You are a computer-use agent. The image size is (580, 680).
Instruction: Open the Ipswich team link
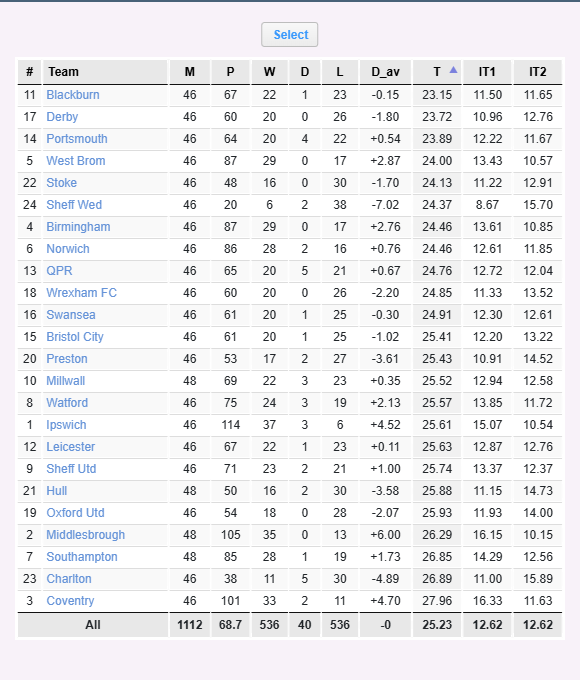pyautogui.click(x=66, y=425)
